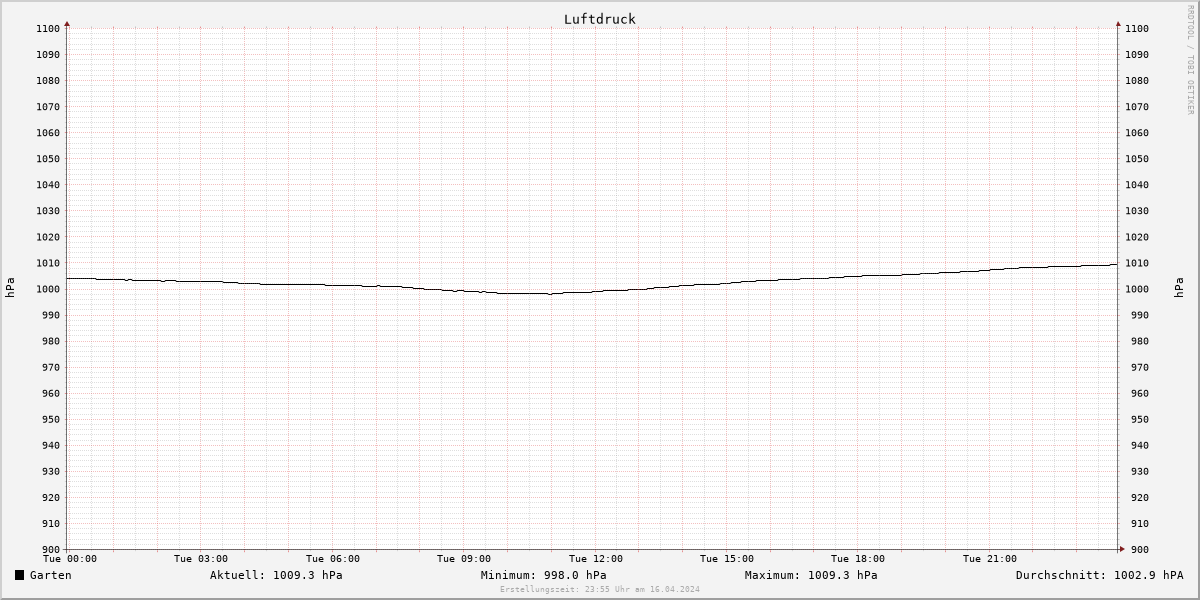Click the 920 label on the left axis
The image size is (1200, 600).
tap(50, 497)
